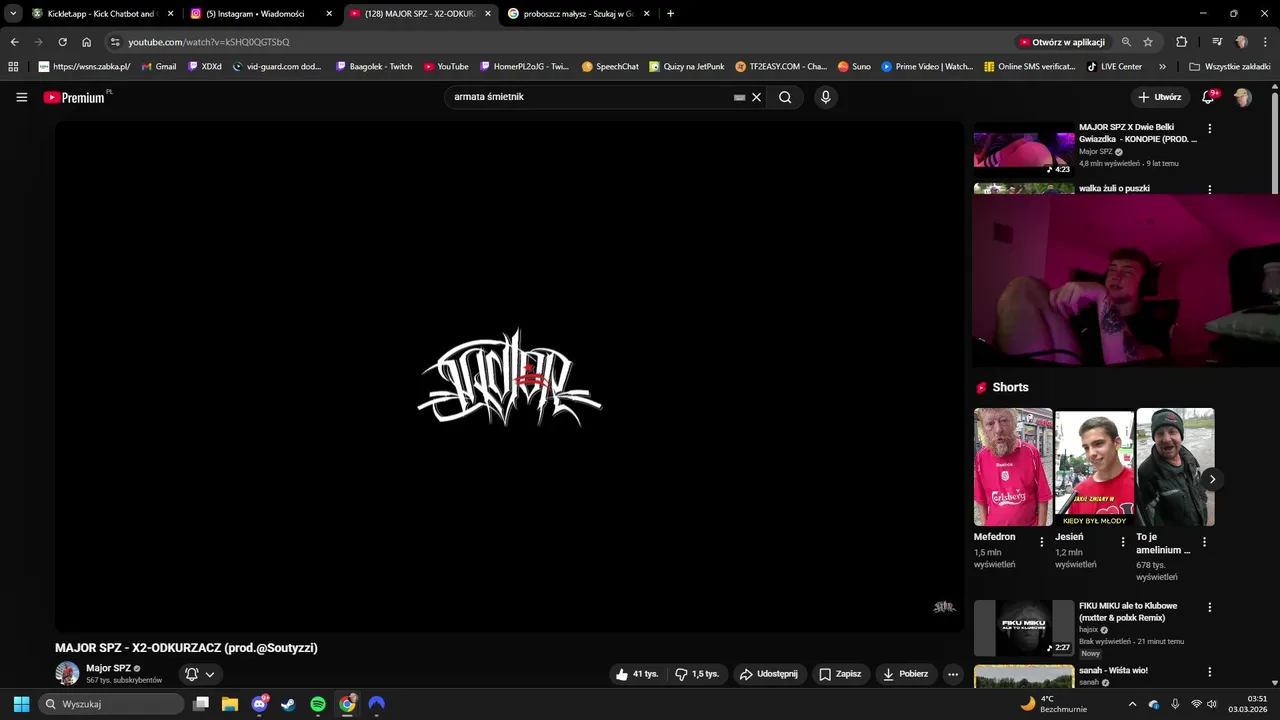Click Windows taskbar Wyszukaj search box
Image resolution: width=1280 pixels, height=720 pixels.
(x=111, y=704)
